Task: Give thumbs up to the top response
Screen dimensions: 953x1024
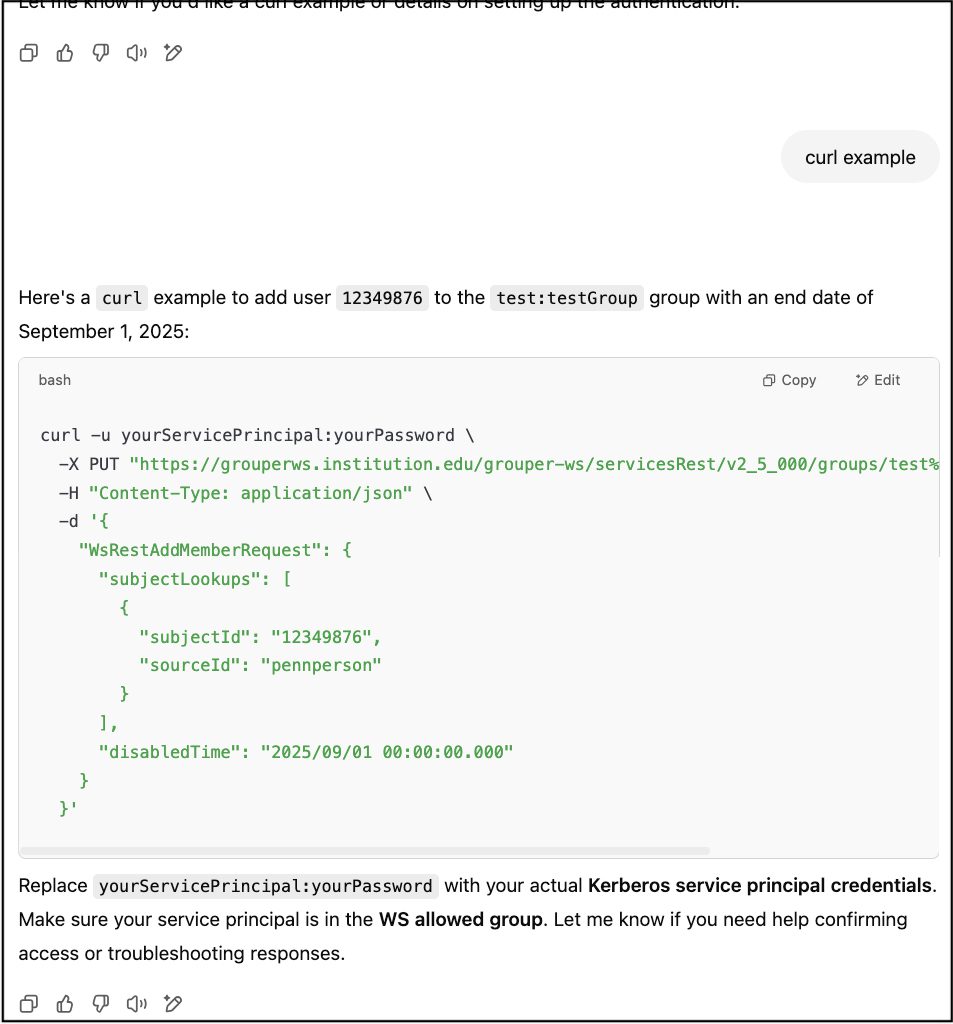Action: [65, 53]
